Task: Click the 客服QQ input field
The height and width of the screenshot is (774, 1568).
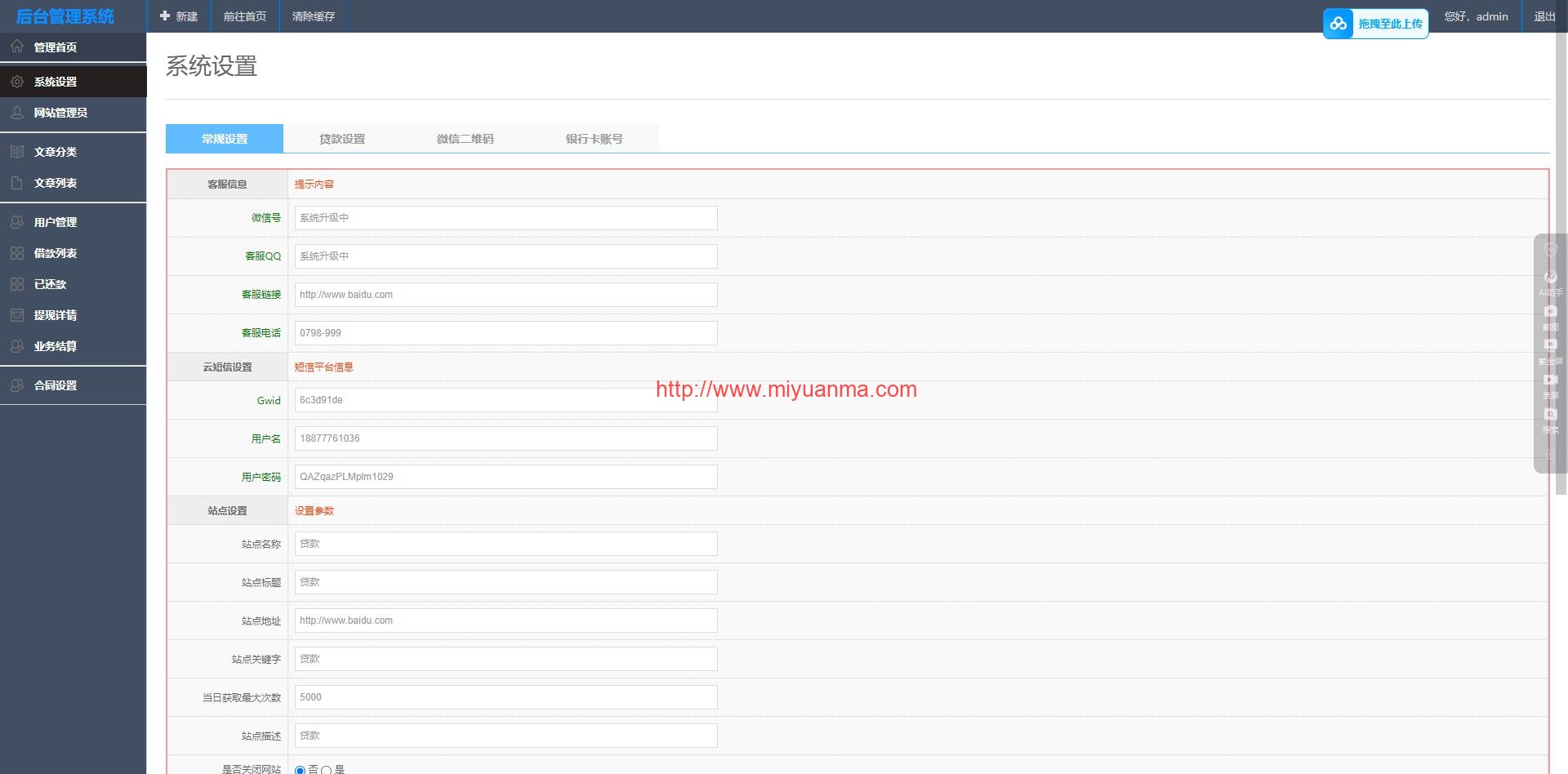Action: (x=506, y=256)
